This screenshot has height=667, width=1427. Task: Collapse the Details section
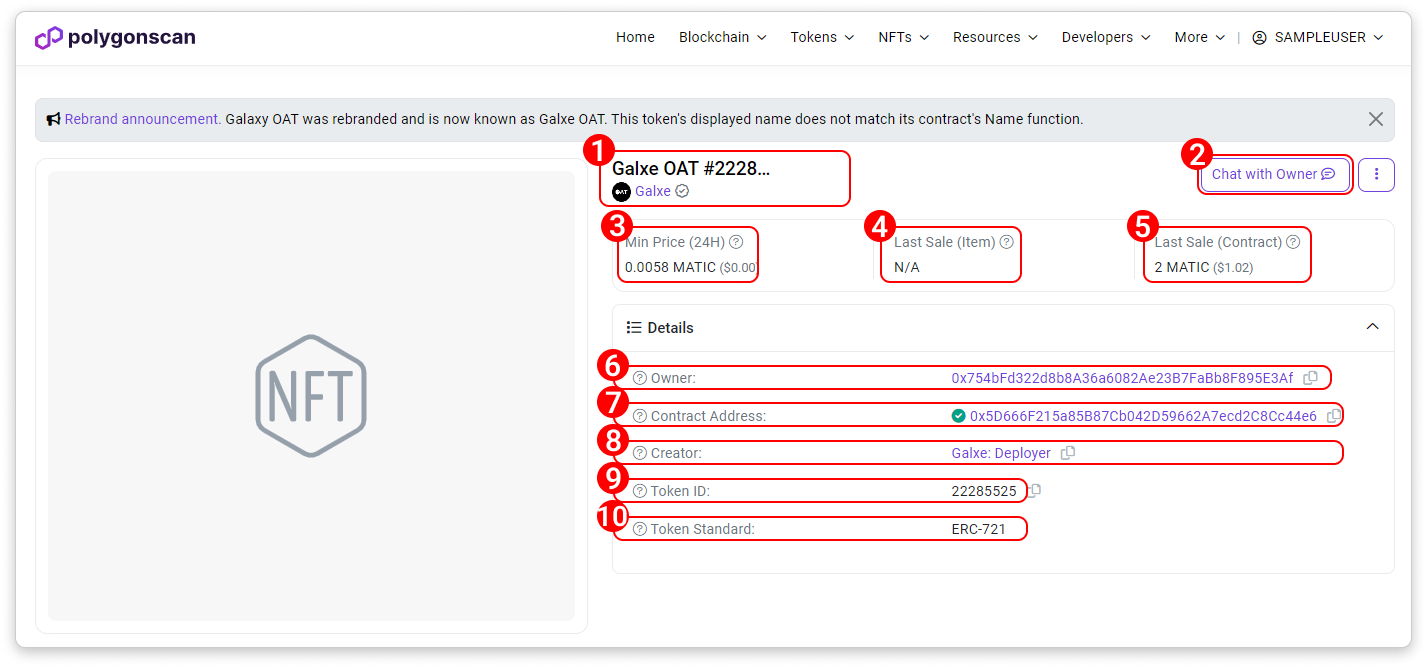click(x=1372, y=327)
